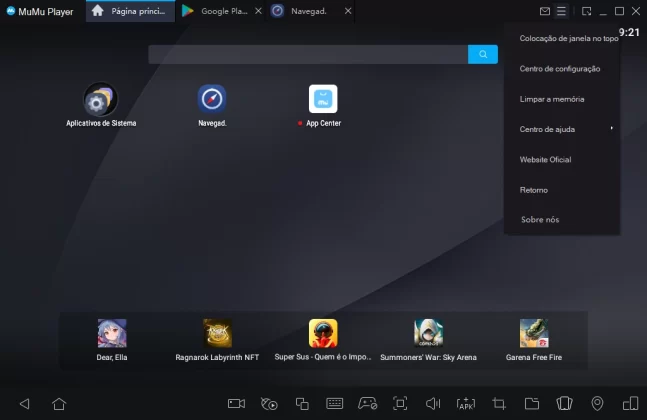Open keyboard mapping settings icon

335,403
